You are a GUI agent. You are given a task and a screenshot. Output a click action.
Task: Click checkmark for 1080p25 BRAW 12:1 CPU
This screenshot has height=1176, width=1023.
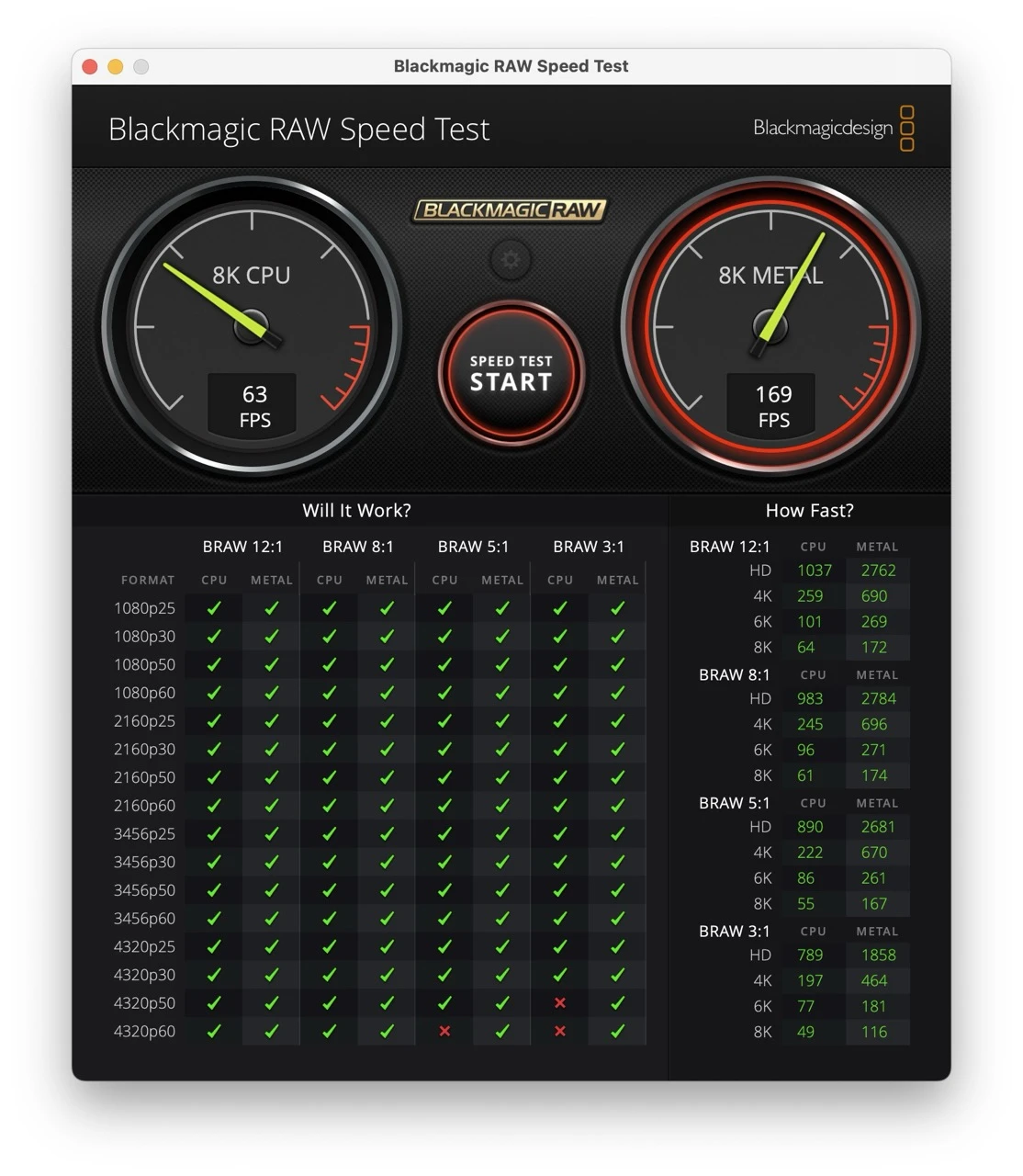pyautogui.click(x=214, y=608)
